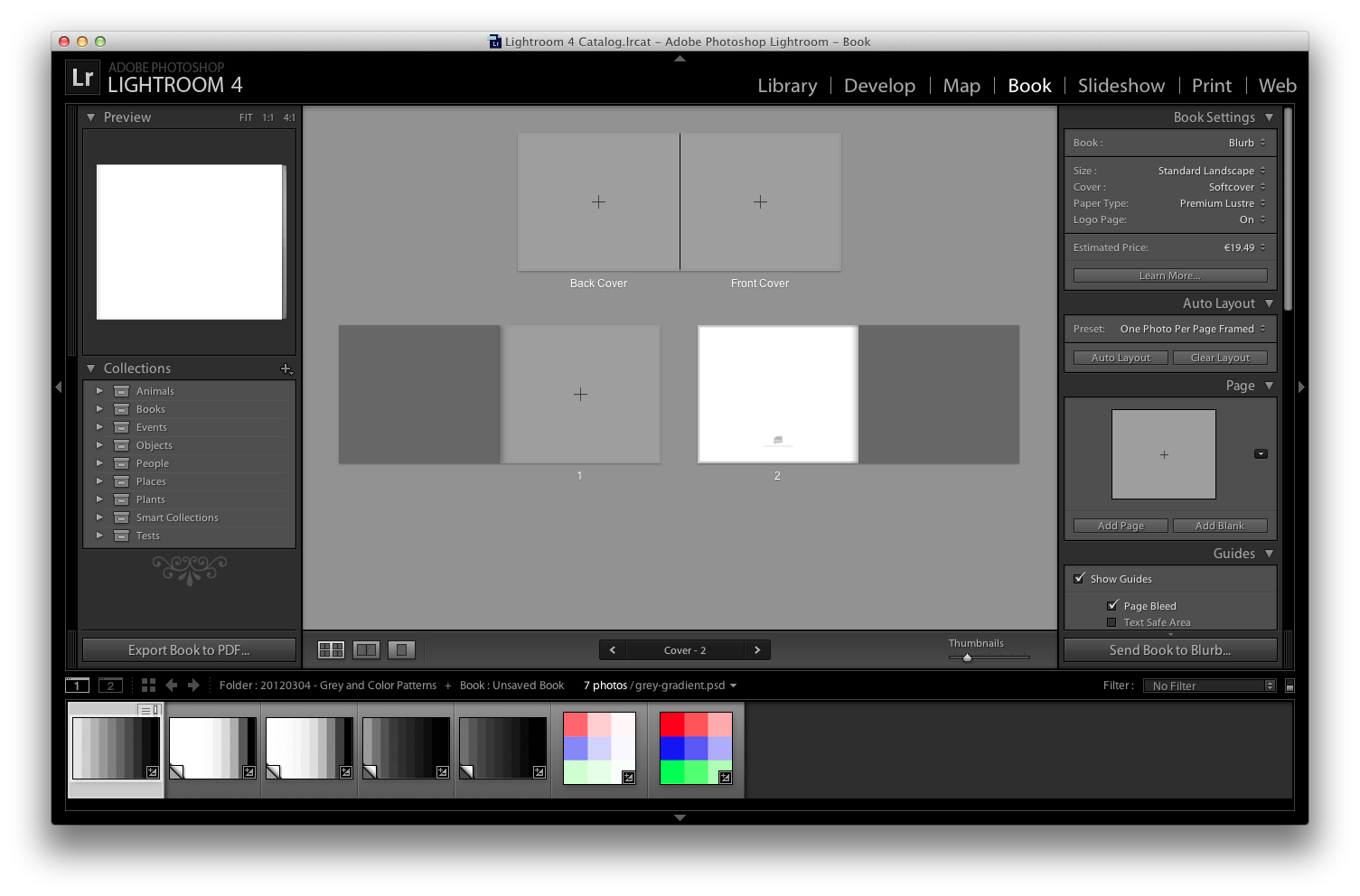Image resolution: width=1360 pixels, height=896 pixels.
Task: Toggle the Show Guides checkbox
Action: point(1079,579)
